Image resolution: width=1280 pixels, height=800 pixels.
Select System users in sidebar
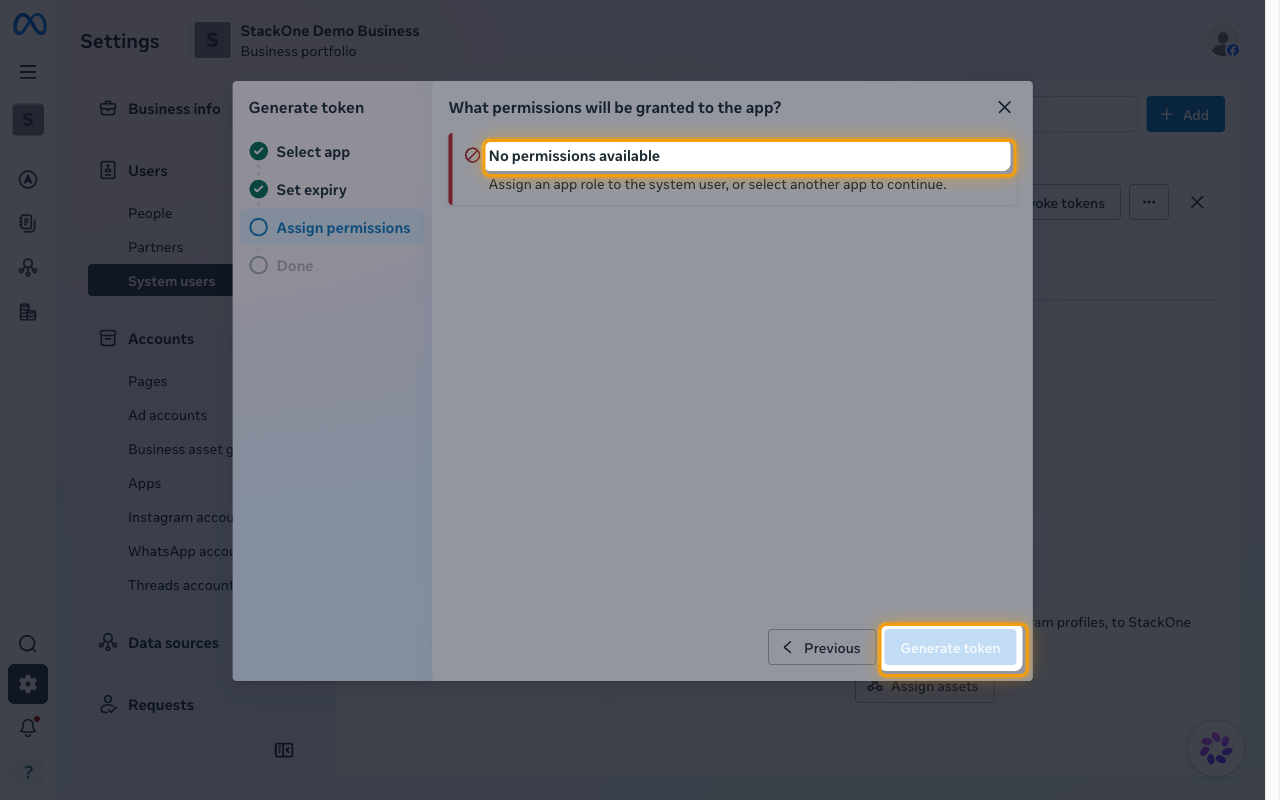(161, 281)
